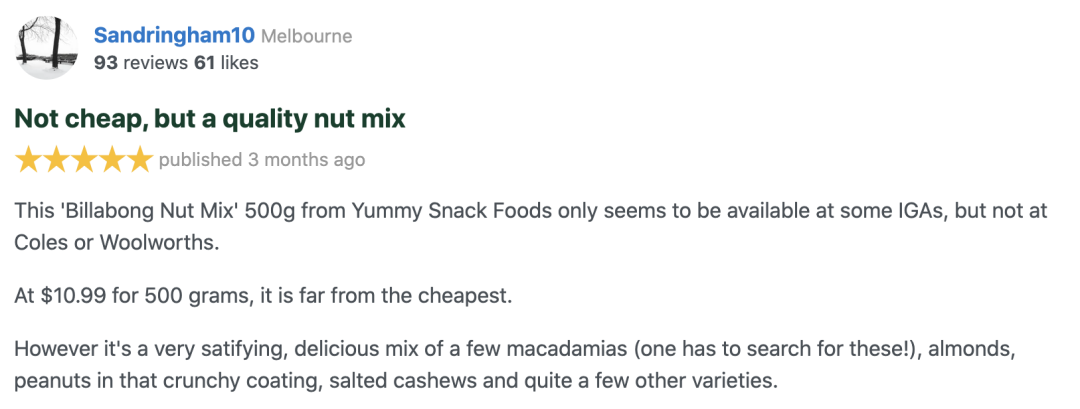This screenshot has height=409, width=1080.
Task: Open the Sandringham10 username link
Action: coord(174,35)
